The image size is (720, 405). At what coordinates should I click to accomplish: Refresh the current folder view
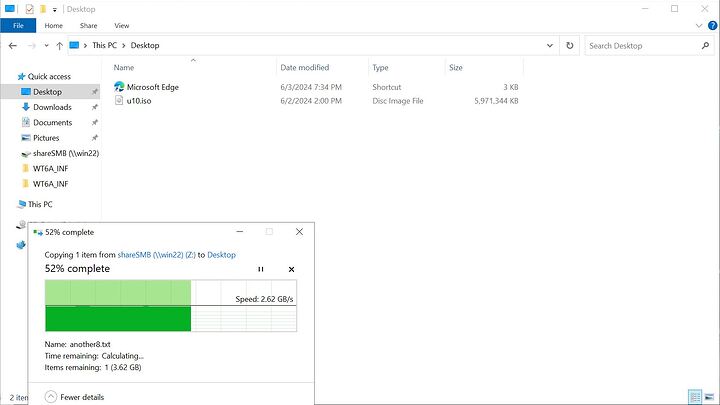(x=569, y=45)
